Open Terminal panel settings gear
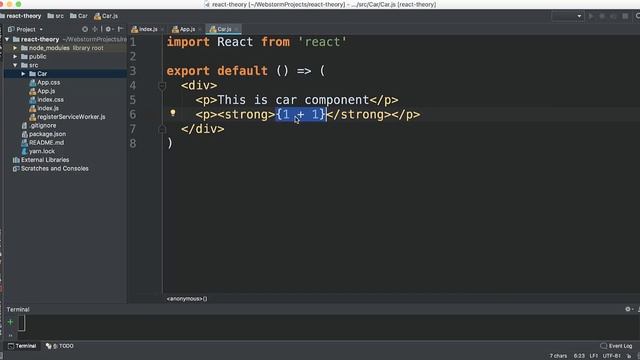Screen dimensions: 640x360 (628, 309)
